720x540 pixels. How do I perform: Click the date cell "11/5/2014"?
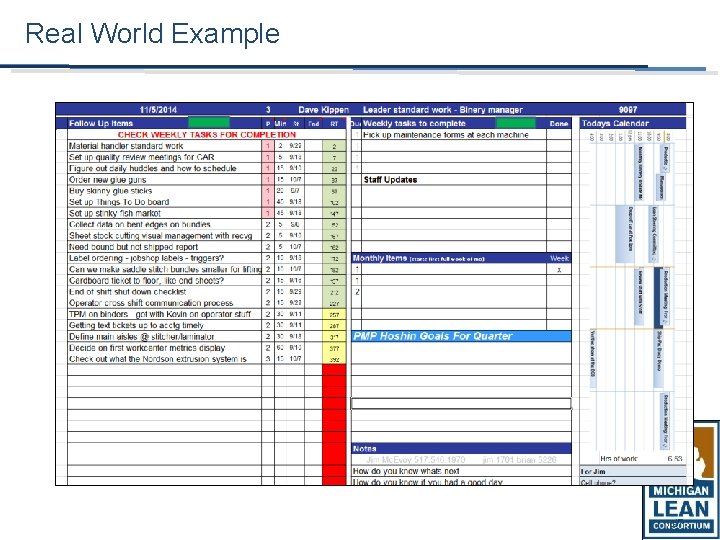click(x=158, y=110)
